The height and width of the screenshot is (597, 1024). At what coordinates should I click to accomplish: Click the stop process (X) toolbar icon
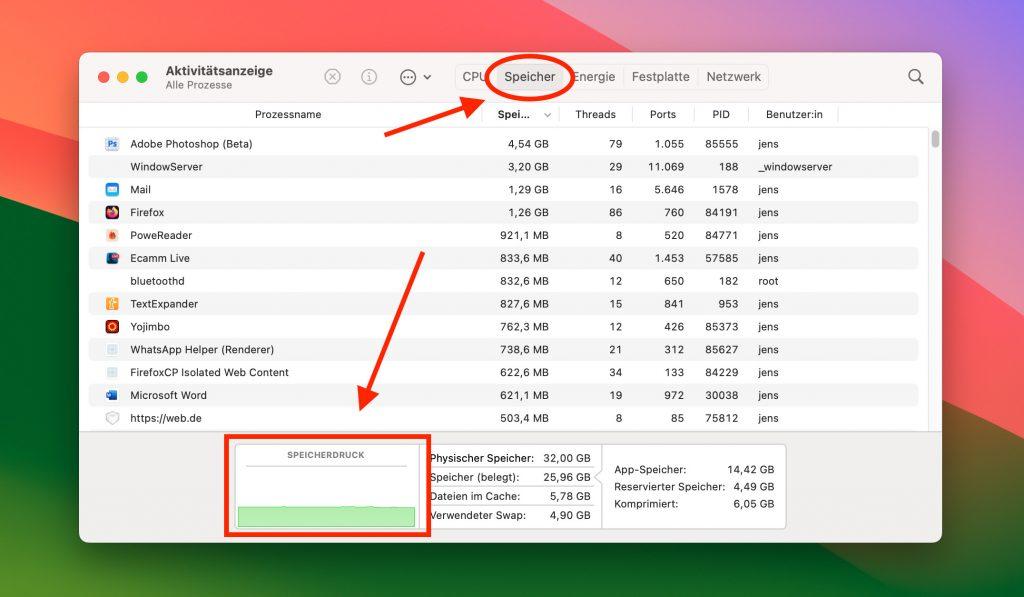point(332,77)
